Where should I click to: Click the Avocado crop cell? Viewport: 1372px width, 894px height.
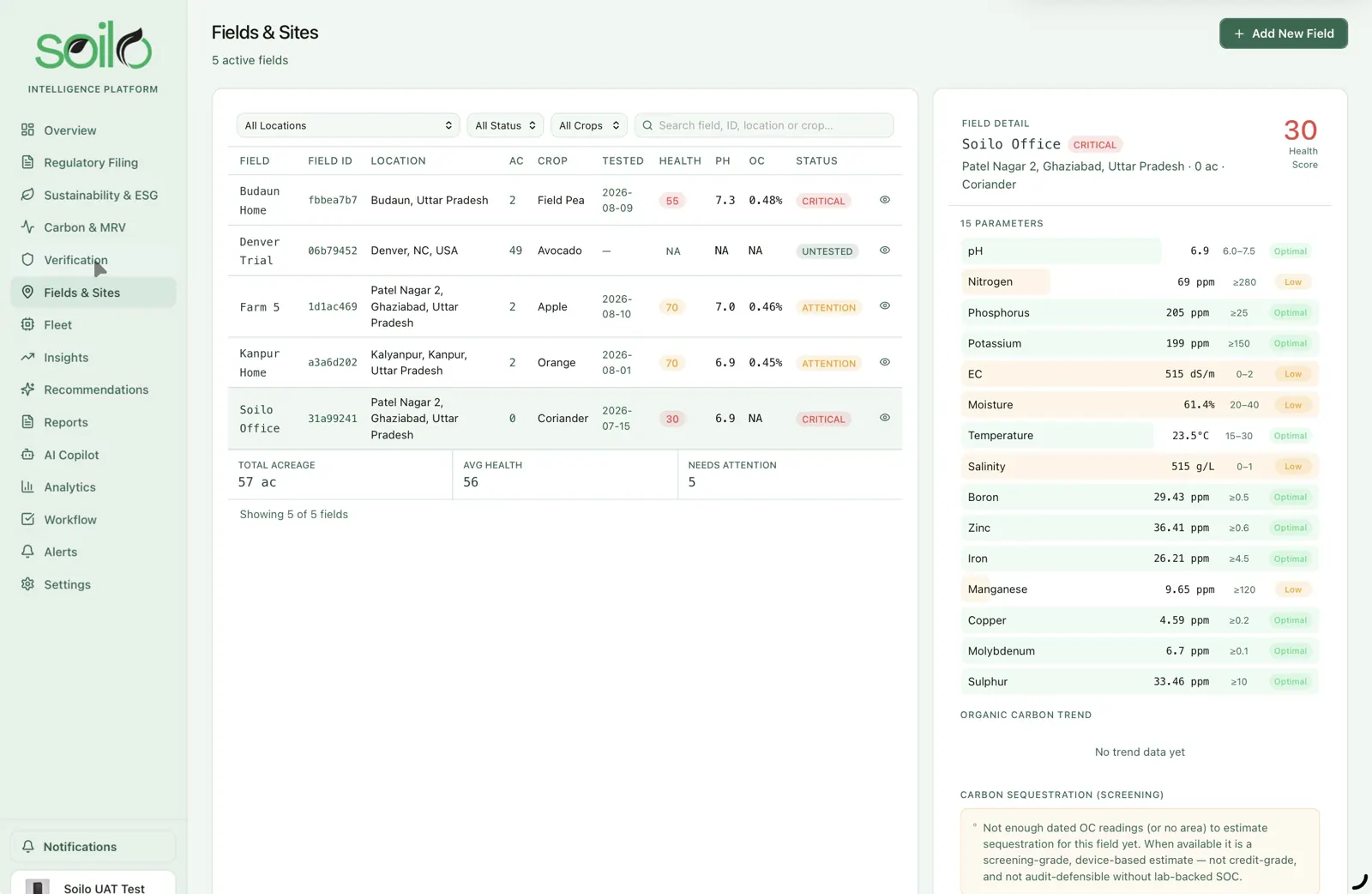point(560,251)
